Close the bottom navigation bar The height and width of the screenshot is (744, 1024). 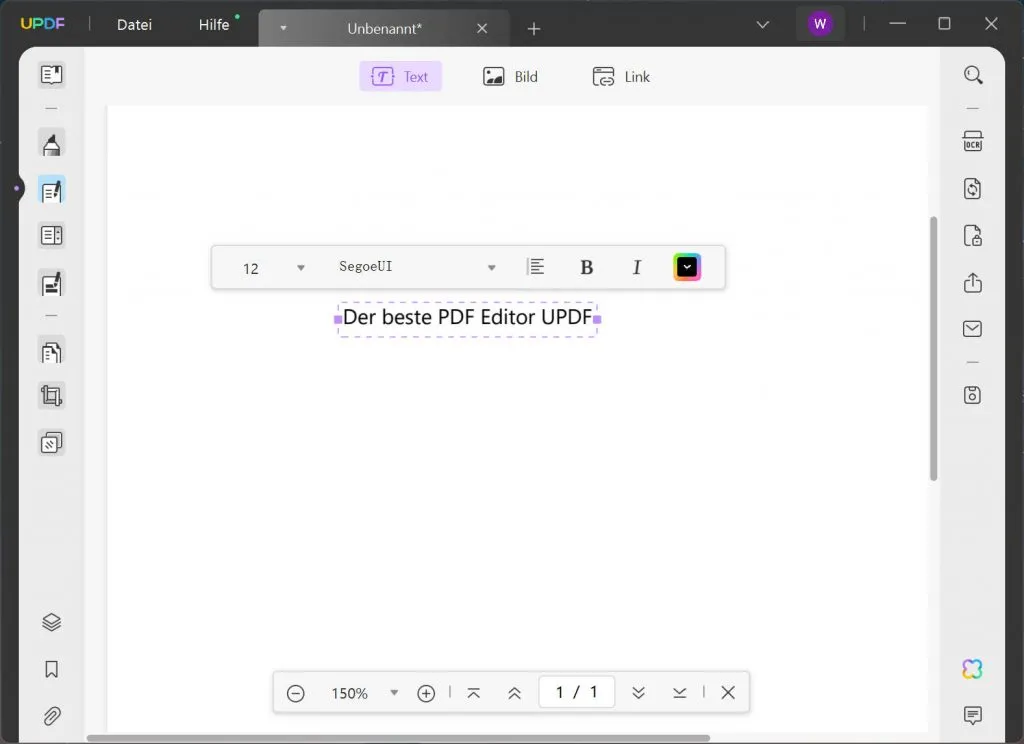coord(728,692)
